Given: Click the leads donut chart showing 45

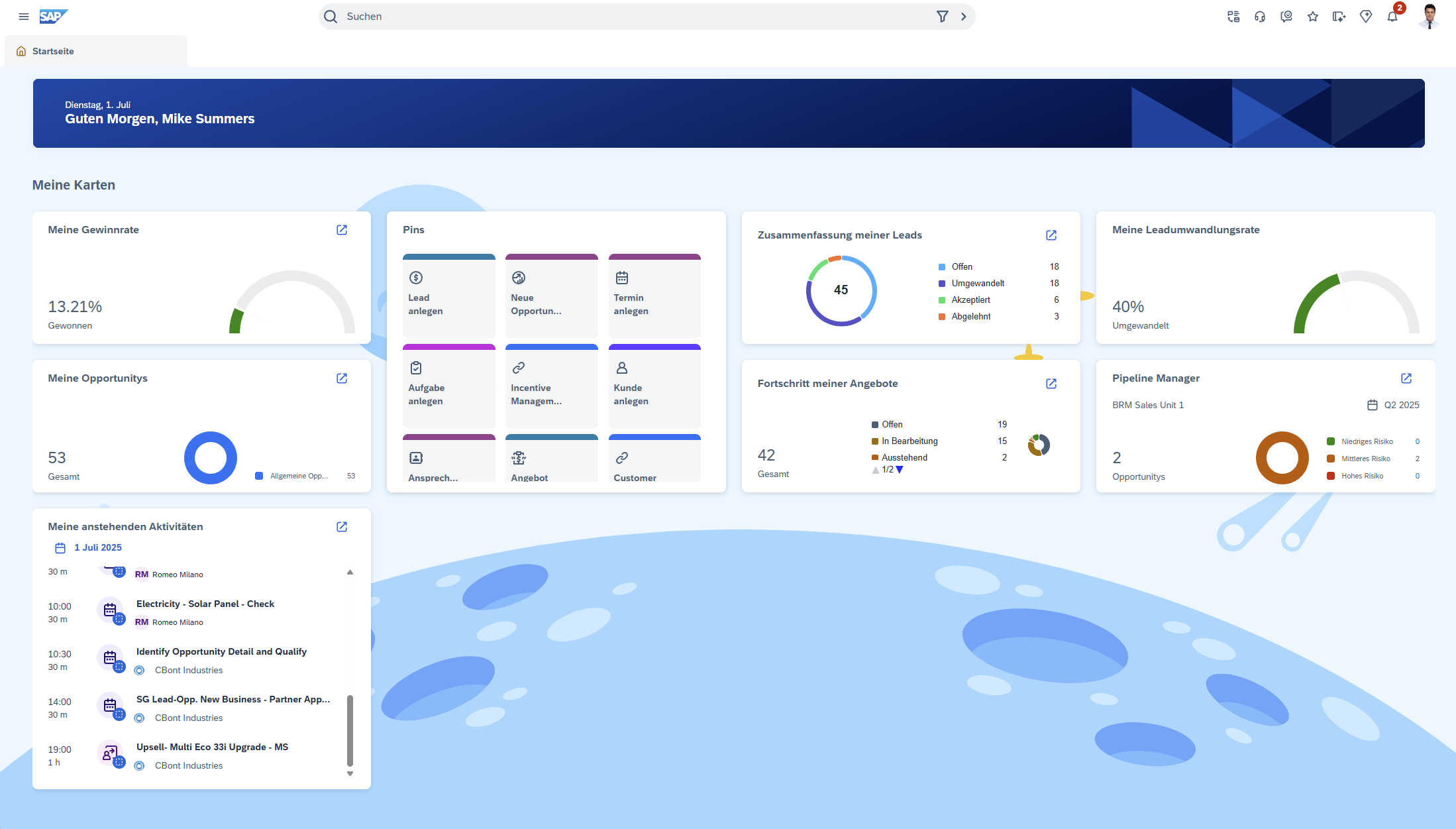Looking at the screenshot, I should (x=841, y=291).
